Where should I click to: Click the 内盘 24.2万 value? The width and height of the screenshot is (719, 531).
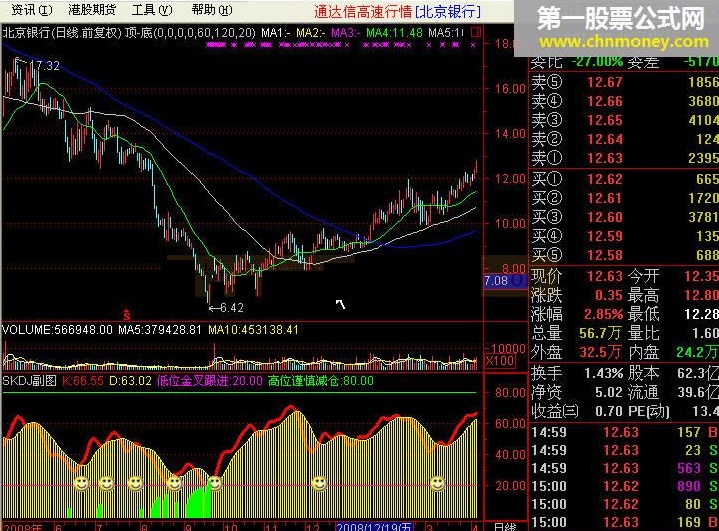[697, 352]
